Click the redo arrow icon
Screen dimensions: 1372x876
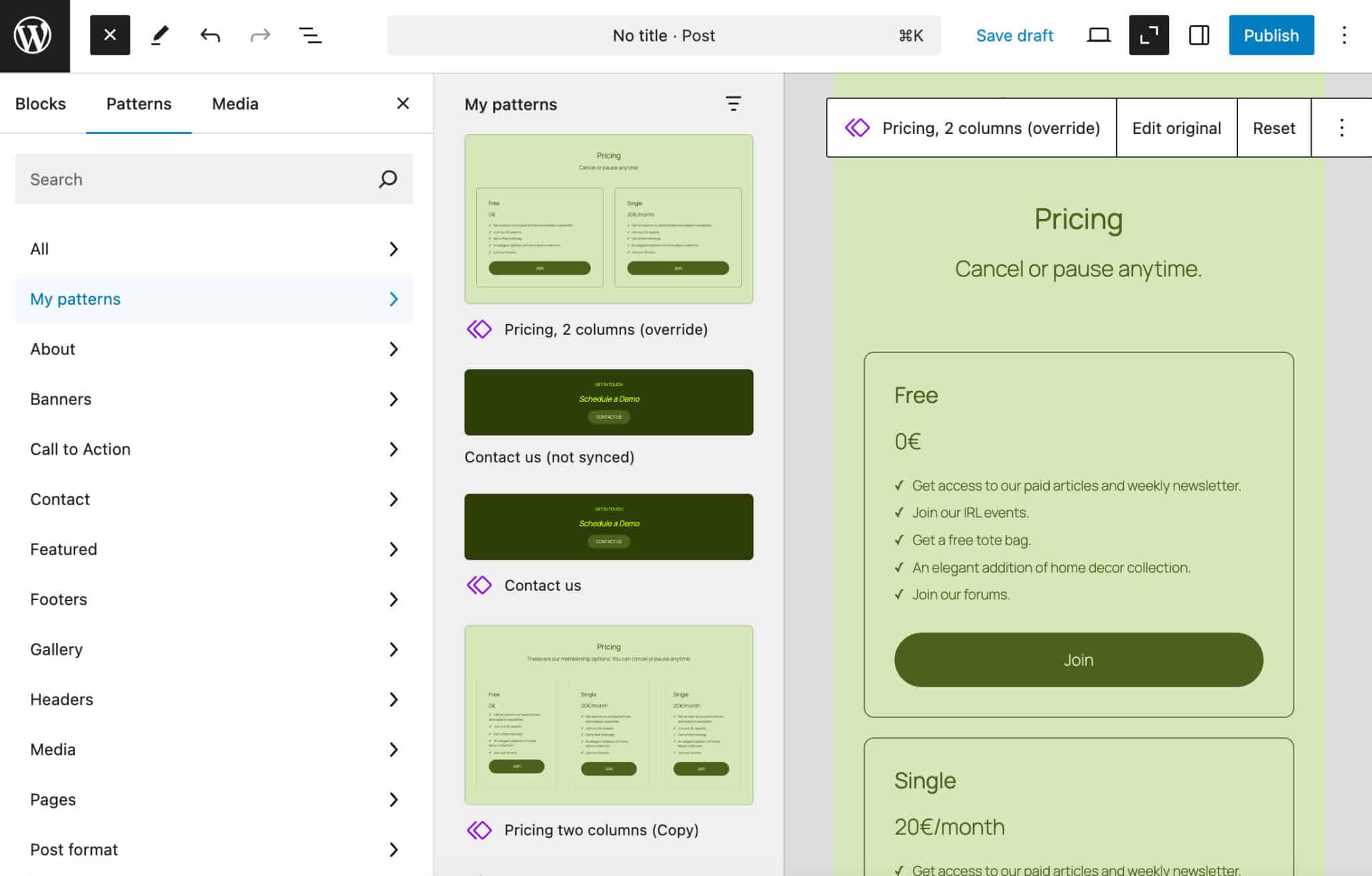(x=260, y=35)
